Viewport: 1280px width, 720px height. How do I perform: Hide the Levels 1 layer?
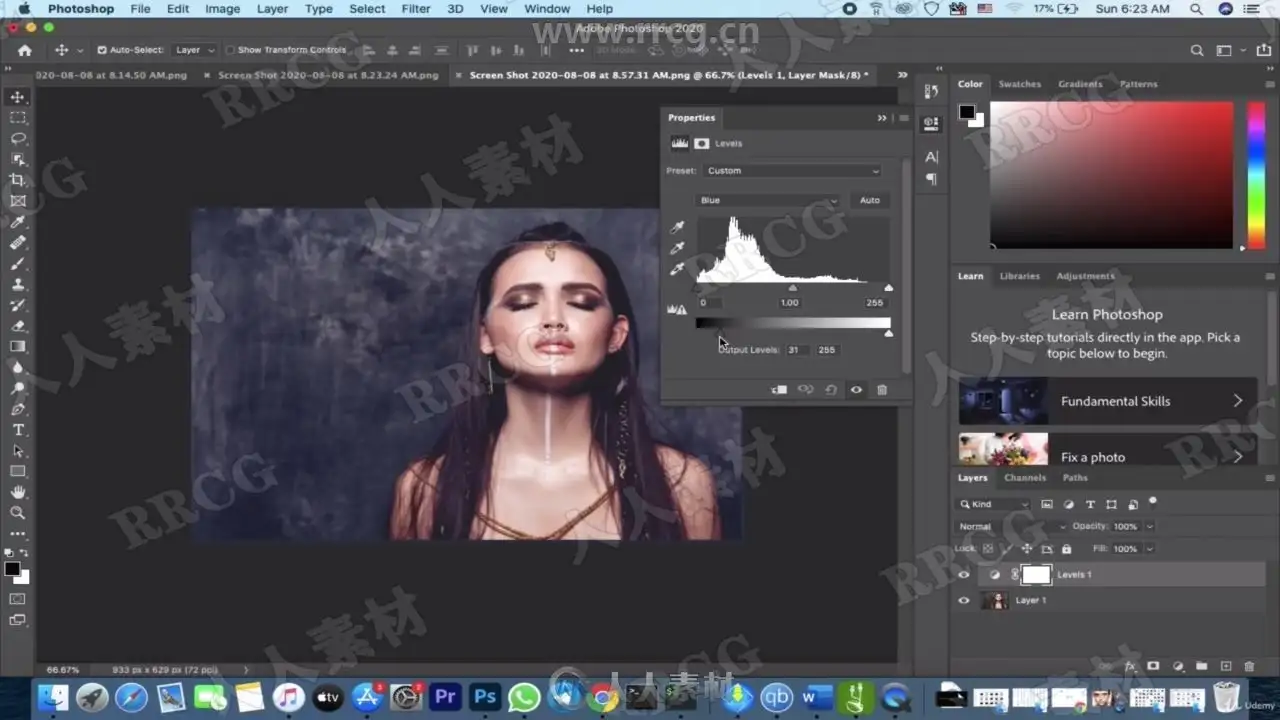[964, 575]
